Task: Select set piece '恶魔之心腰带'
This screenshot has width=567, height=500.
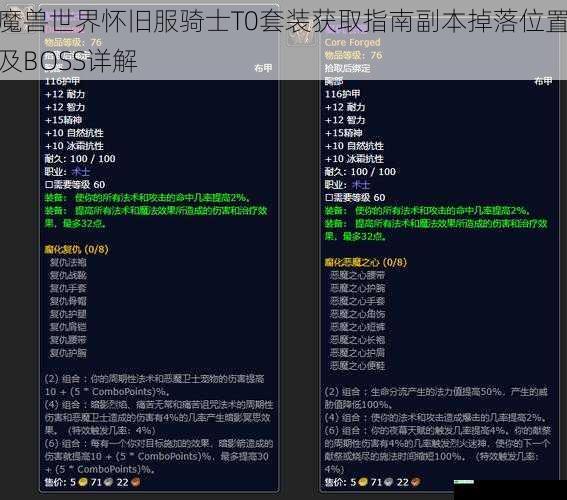Action: pos(357,275)
